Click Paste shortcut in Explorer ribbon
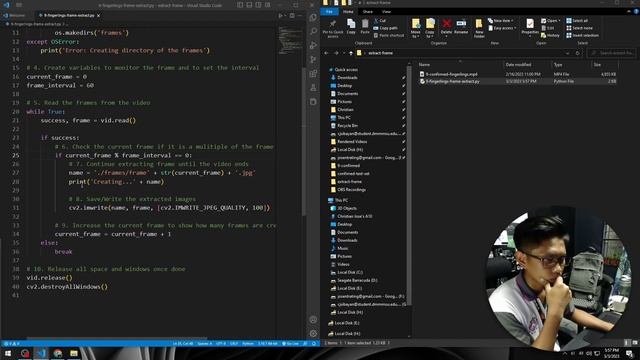Viewport: 640px width, 360px height. (389, 35)
